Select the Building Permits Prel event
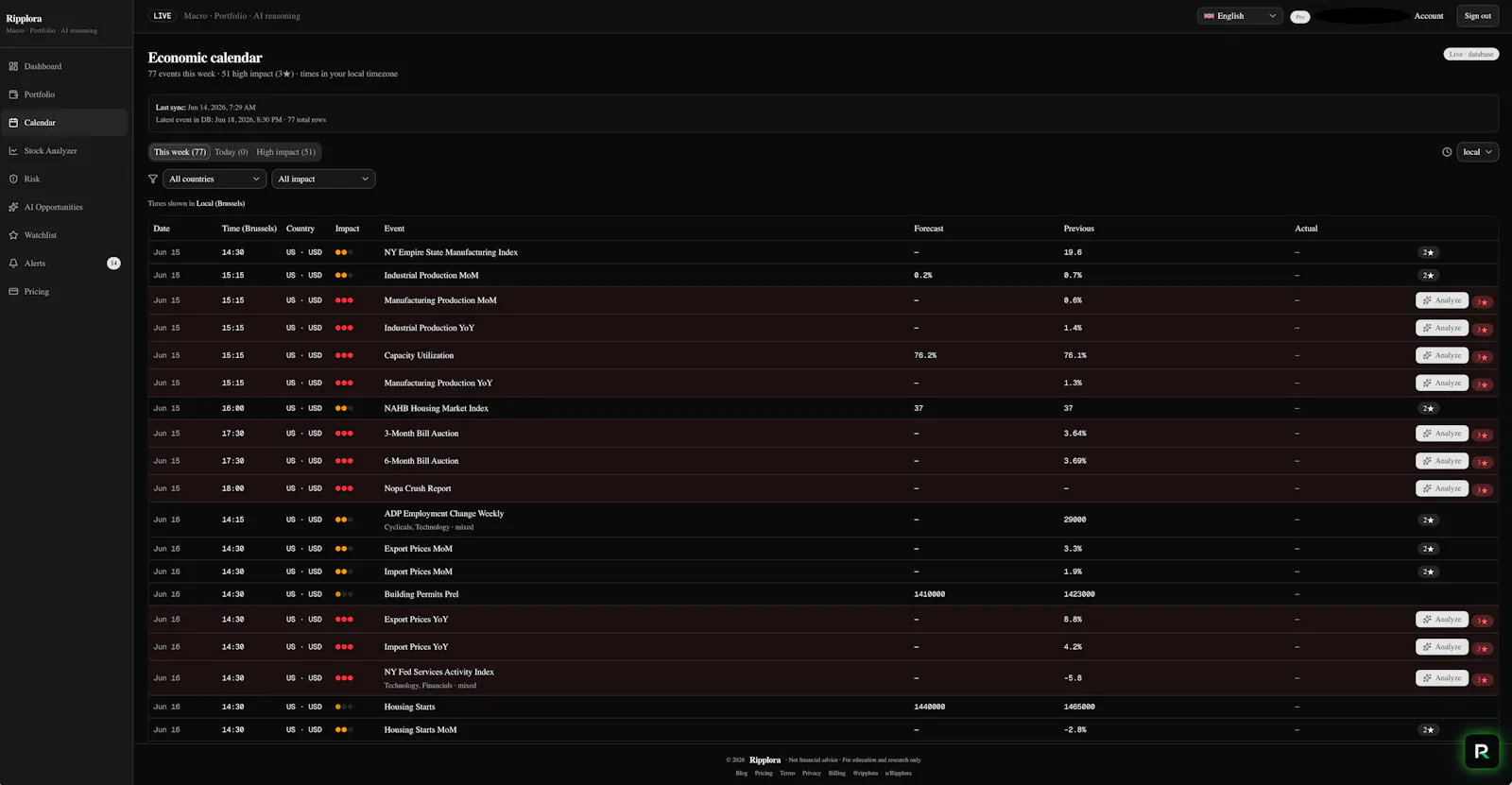Viewport: 1512px width, 785px height. (x=823, y=594)
